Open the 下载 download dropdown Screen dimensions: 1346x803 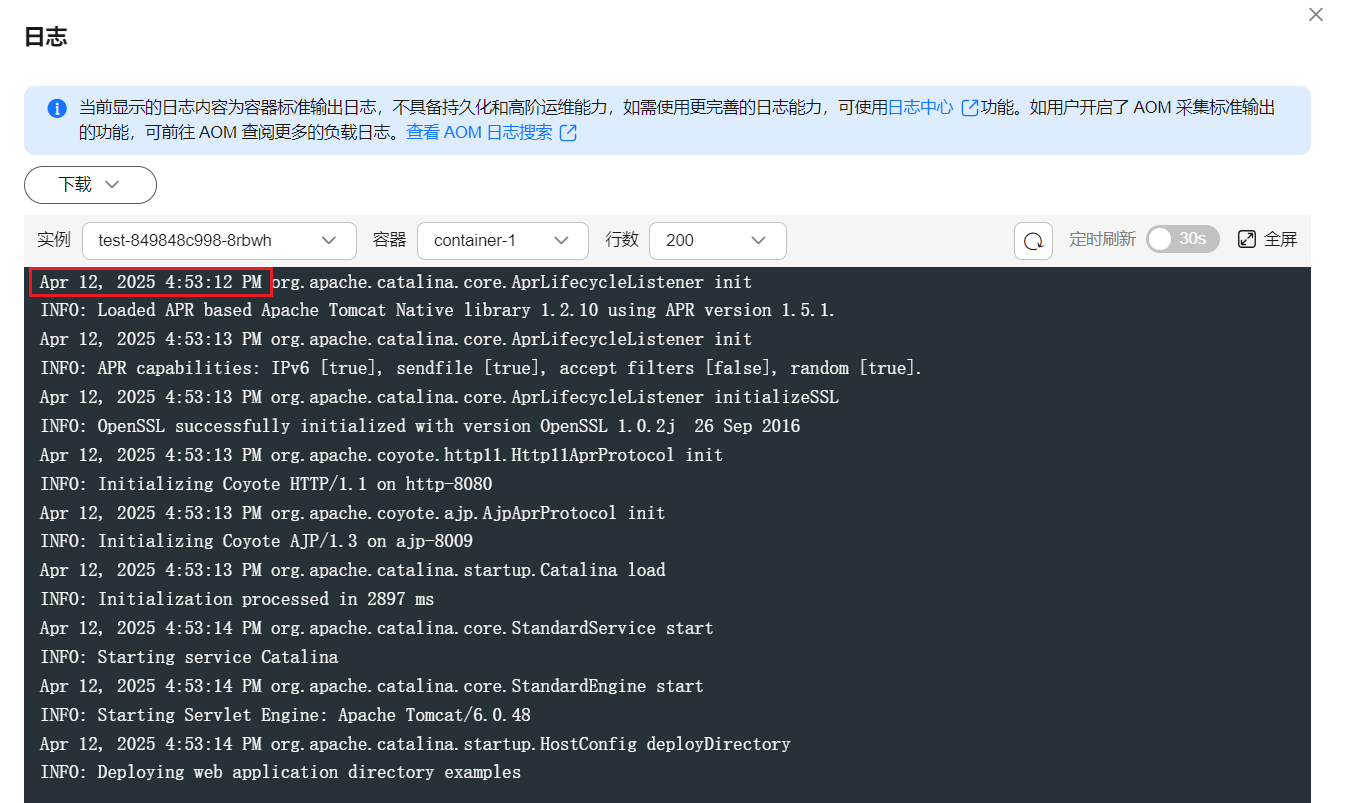point(90,185)
